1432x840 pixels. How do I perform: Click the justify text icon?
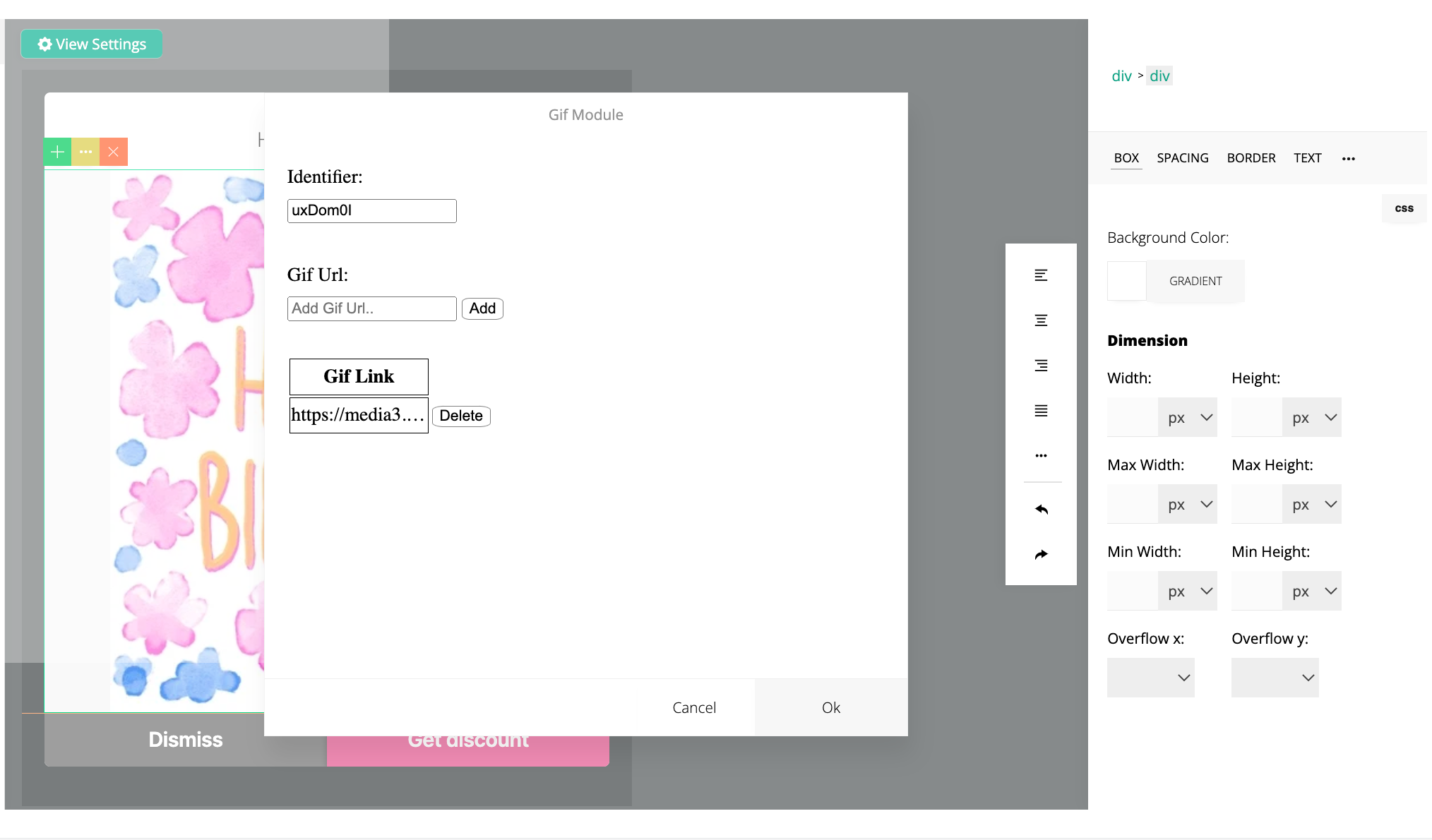tap(1041, 411)
